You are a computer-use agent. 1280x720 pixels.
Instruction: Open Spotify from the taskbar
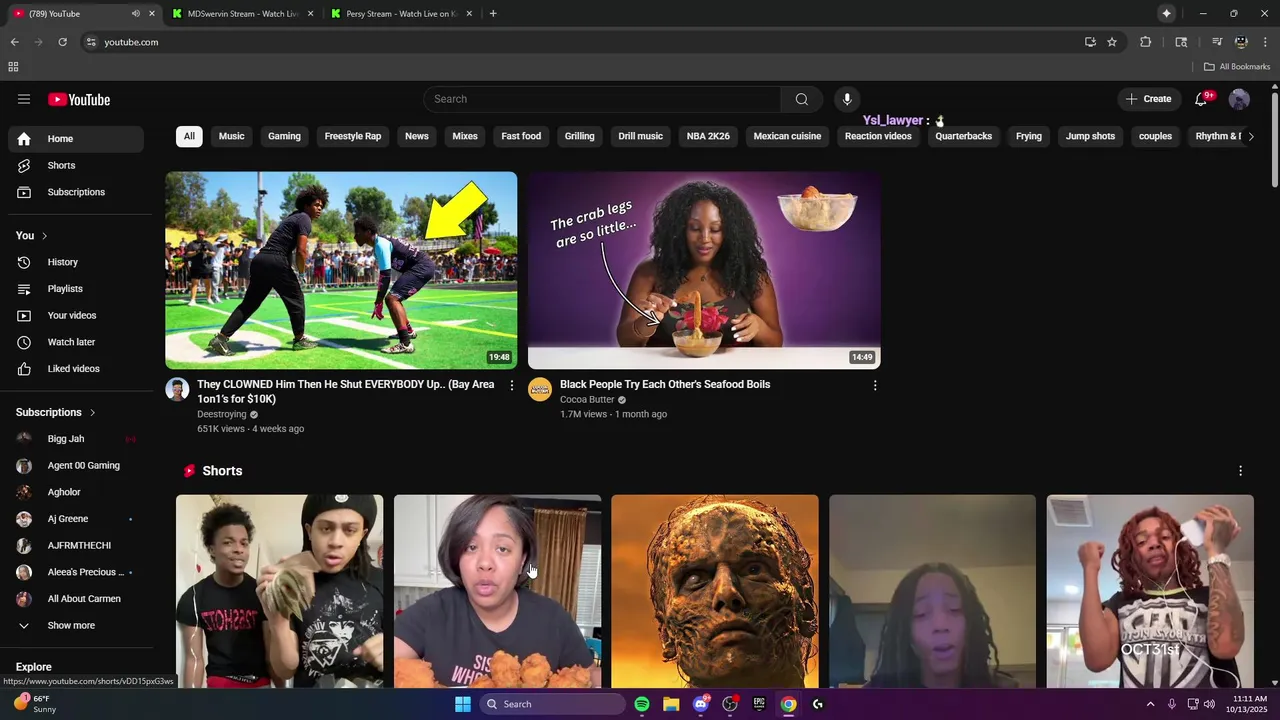coord(642,704)
